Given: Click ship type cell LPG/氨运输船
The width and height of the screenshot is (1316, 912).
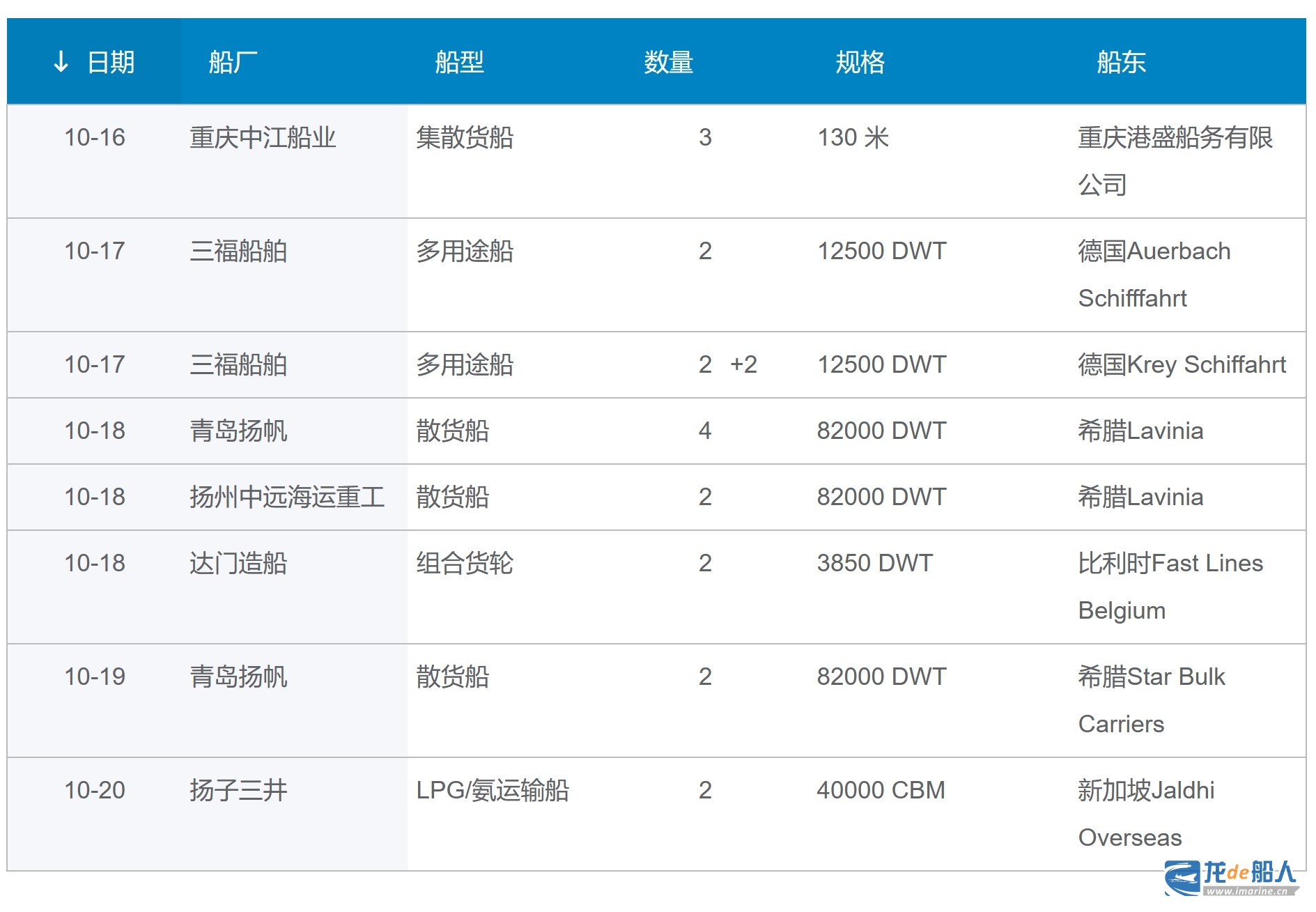Looking at the screenshot, I should [x=493, y=790].
